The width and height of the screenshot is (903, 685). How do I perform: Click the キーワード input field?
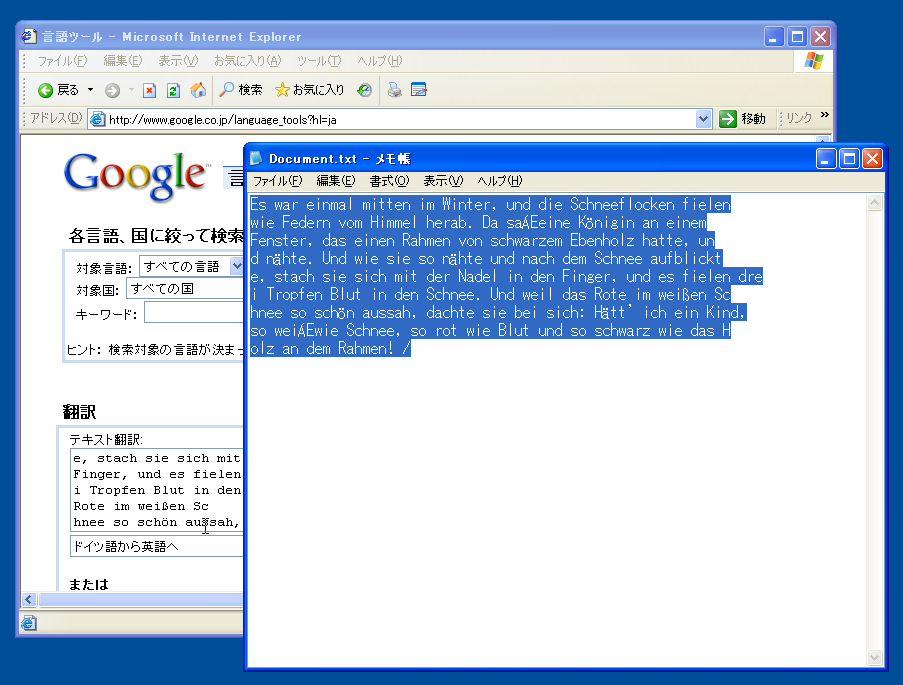tap(194, 313)
